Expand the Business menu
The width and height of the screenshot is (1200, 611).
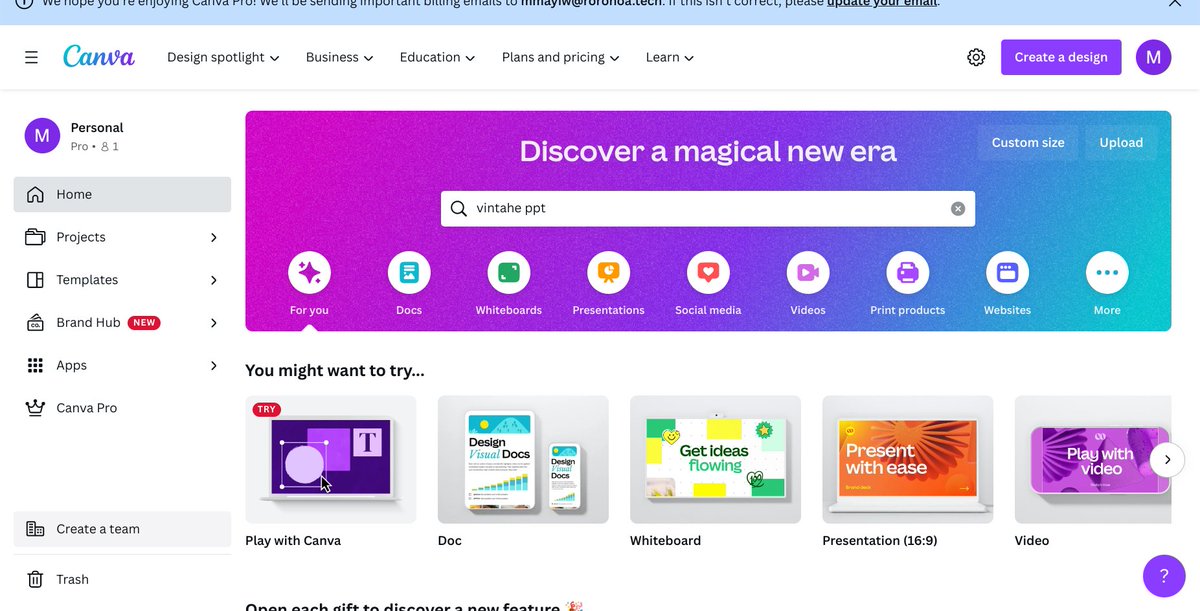(x=339, y=57)
